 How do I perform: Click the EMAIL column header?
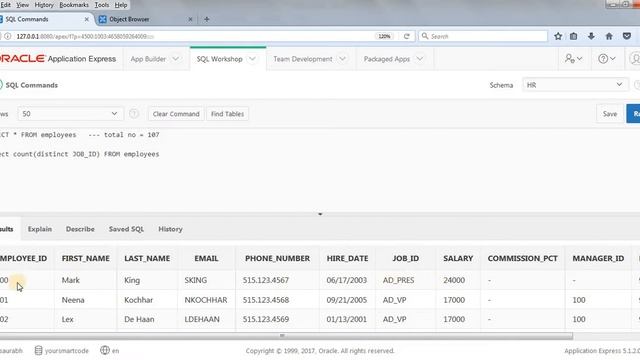[x=206, y=258]
